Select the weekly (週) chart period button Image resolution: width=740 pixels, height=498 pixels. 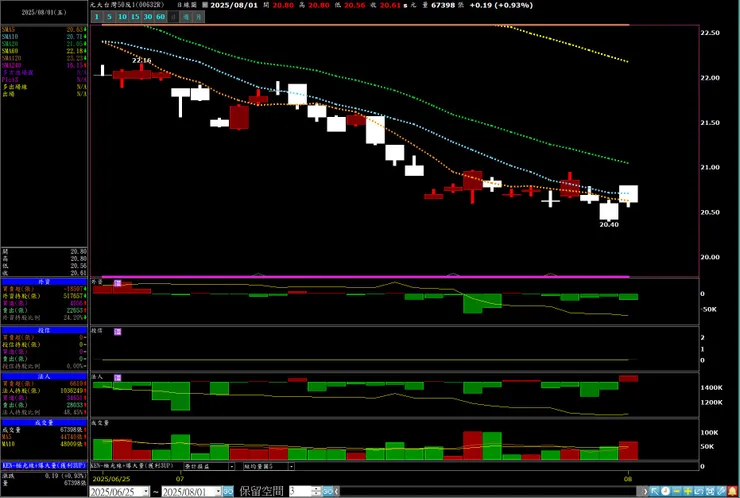[x=186, y=17]
